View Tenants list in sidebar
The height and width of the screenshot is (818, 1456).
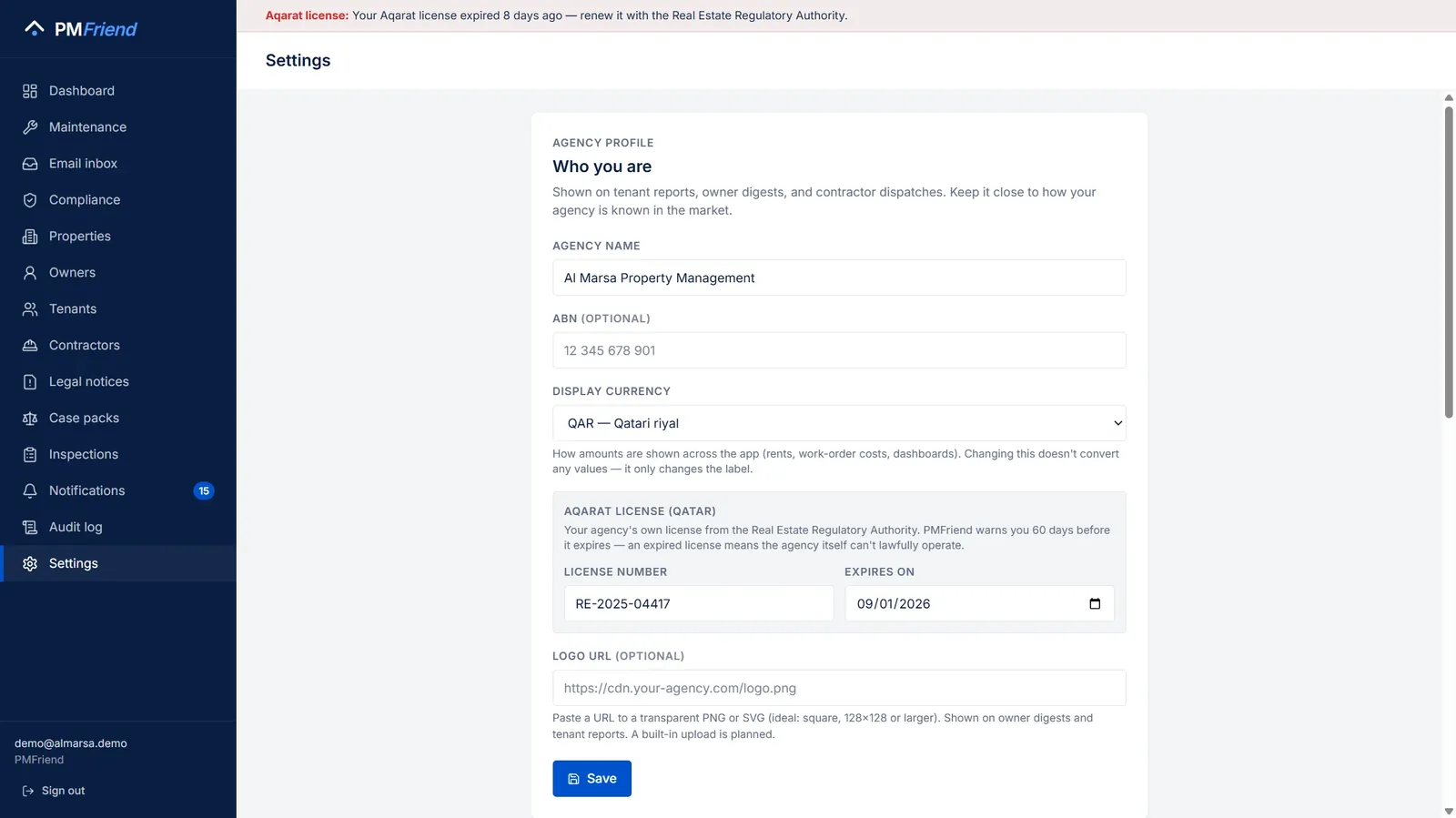click(x=118, y=309)
